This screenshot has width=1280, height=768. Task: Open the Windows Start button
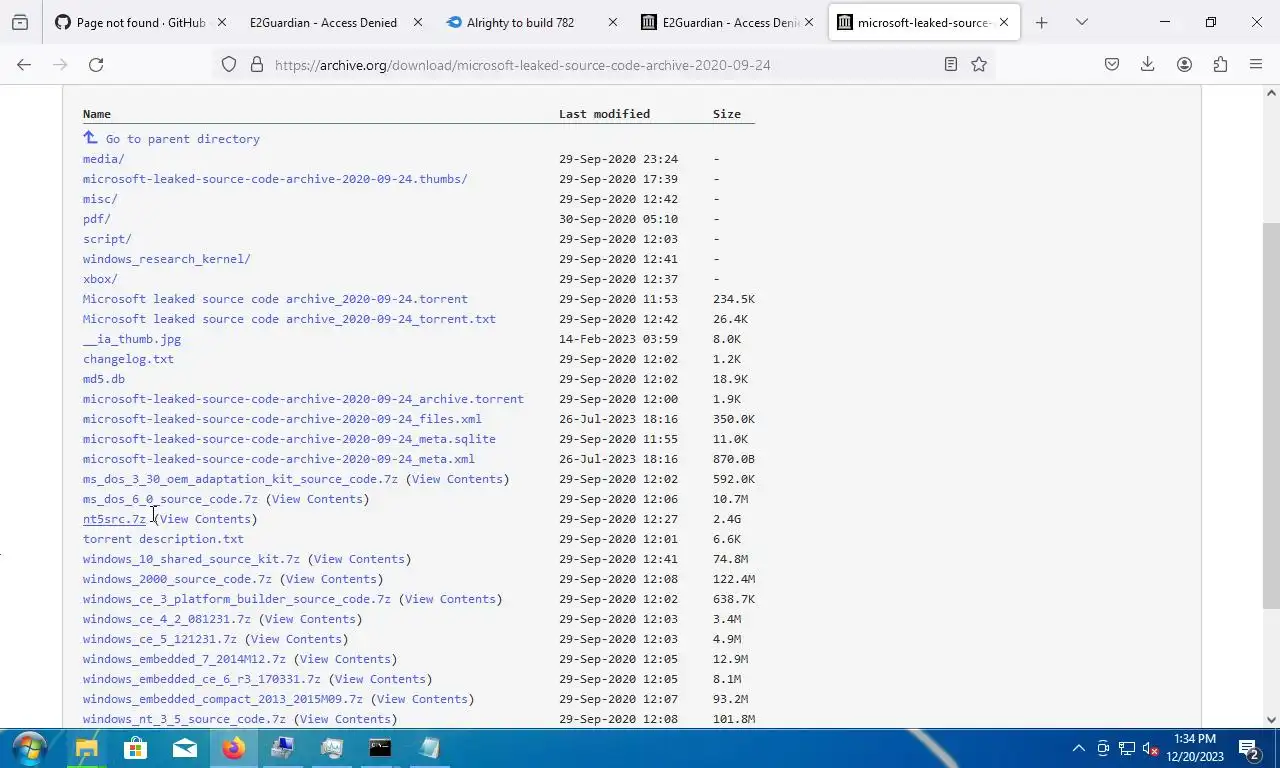[x=29, y=748]
